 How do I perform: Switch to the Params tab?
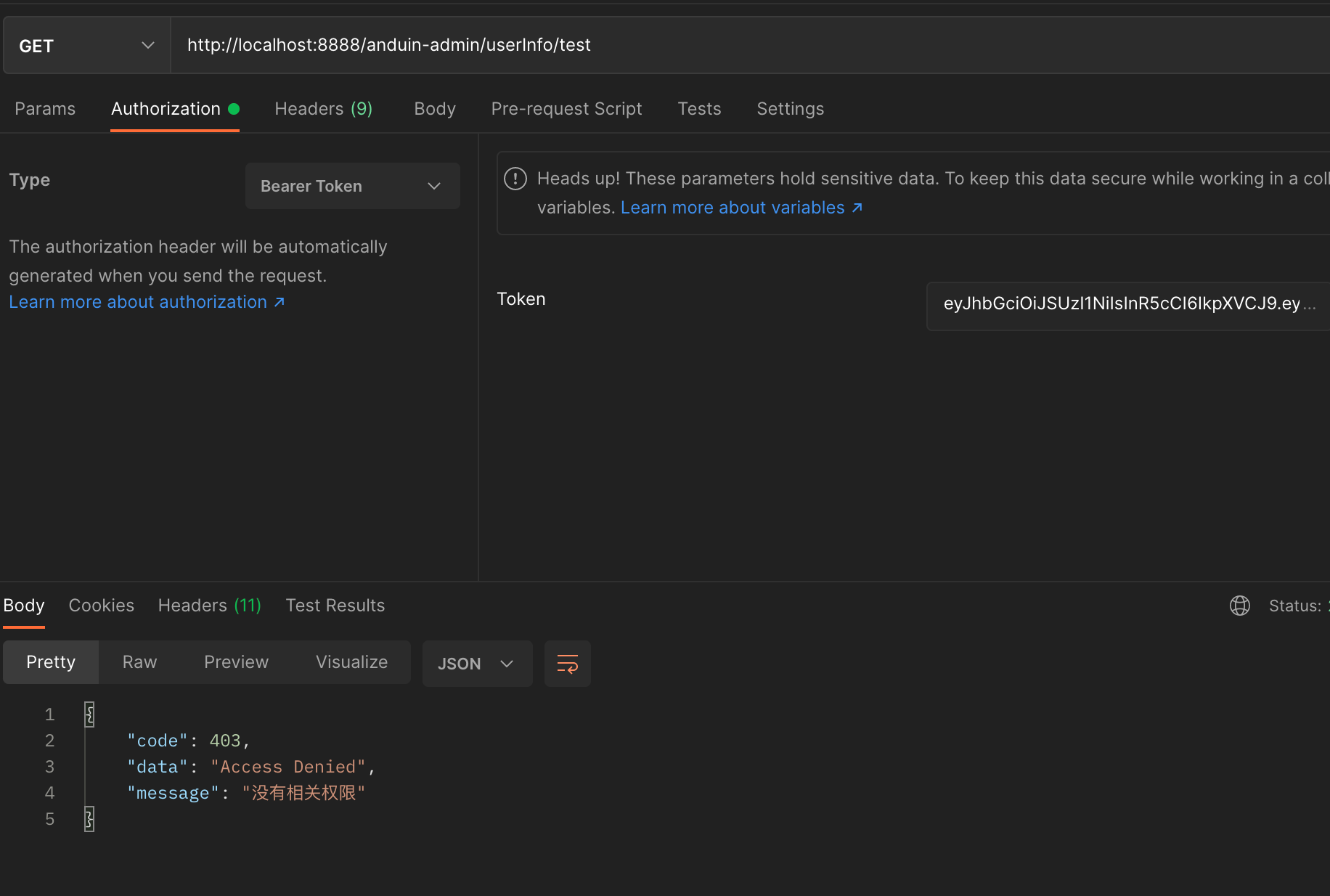45,109
